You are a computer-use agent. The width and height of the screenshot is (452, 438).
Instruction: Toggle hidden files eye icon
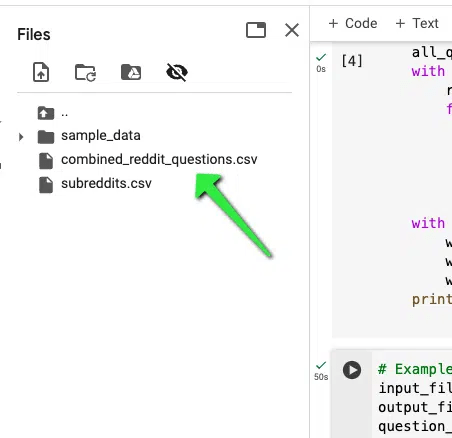tap(177, 72)
